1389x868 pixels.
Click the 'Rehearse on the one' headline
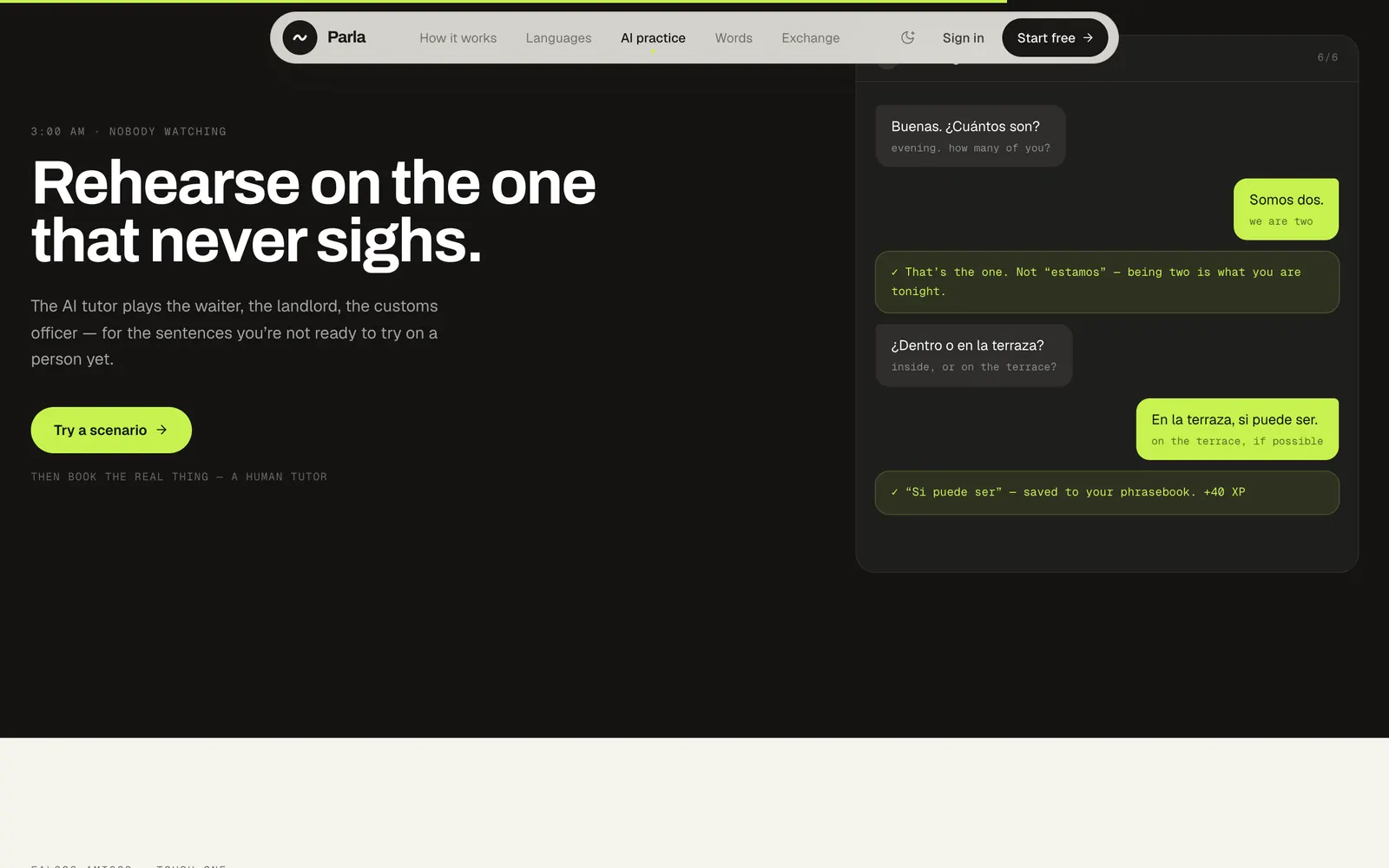[313, 211]
